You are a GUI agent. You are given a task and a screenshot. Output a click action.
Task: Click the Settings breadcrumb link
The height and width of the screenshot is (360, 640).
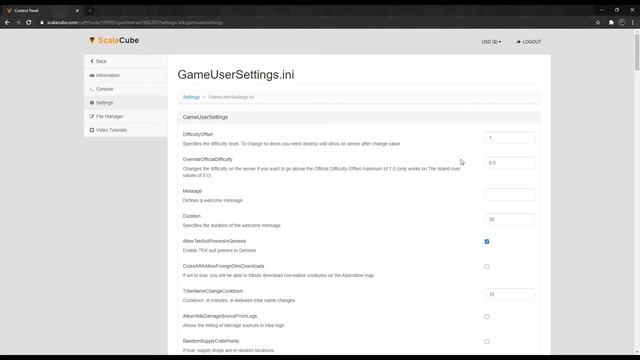tap(191, 97)
